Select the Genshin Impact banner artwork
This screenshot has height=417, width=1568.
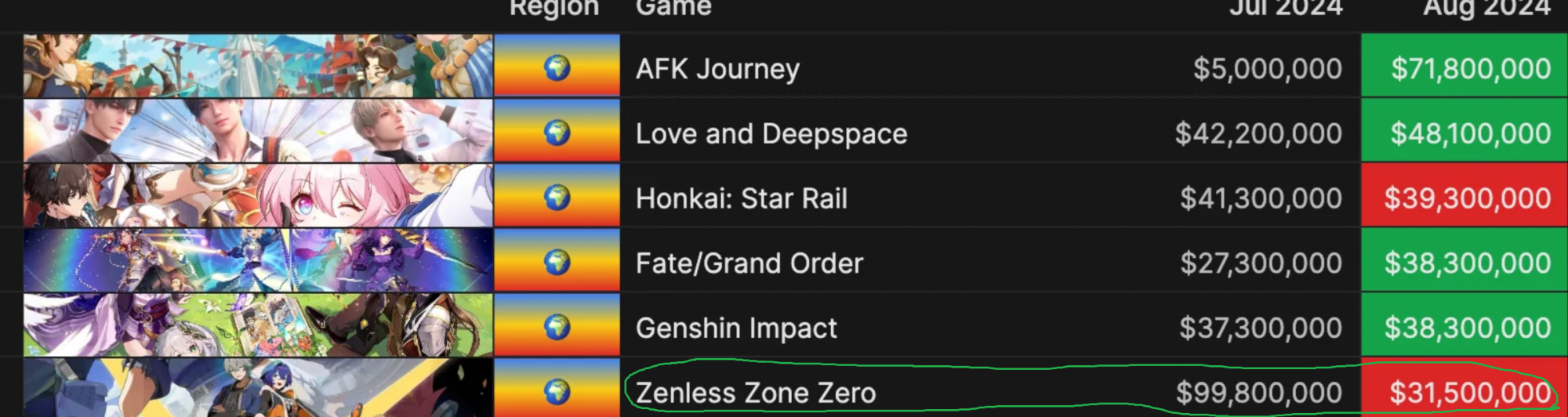tap(258, 325)
